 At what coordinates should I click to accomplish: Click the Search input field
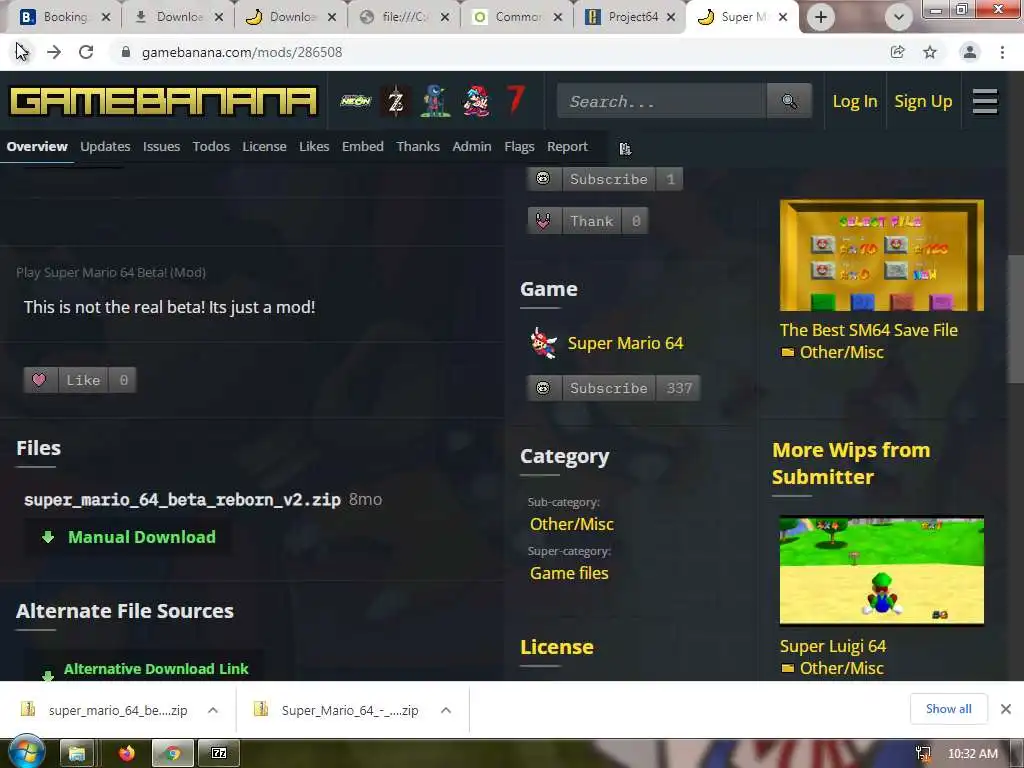(x=661, y=101)
